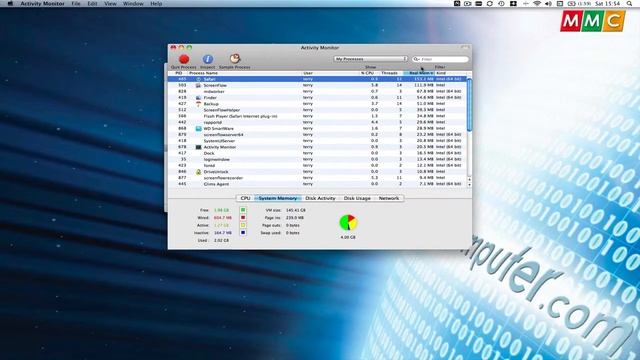Click the menu bar clock Sat 15:54
640x360 pixels.
point(607,3)
